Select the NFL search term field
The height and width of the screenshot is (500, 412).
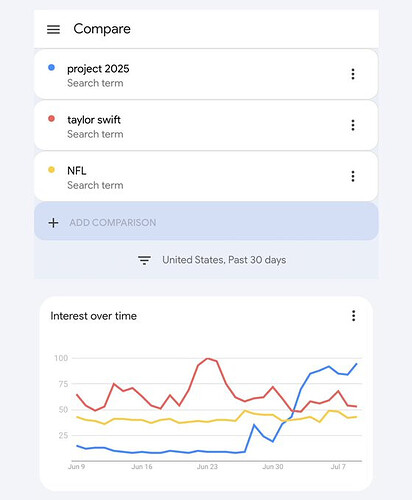pyautogui.click(x=206, y=176)
